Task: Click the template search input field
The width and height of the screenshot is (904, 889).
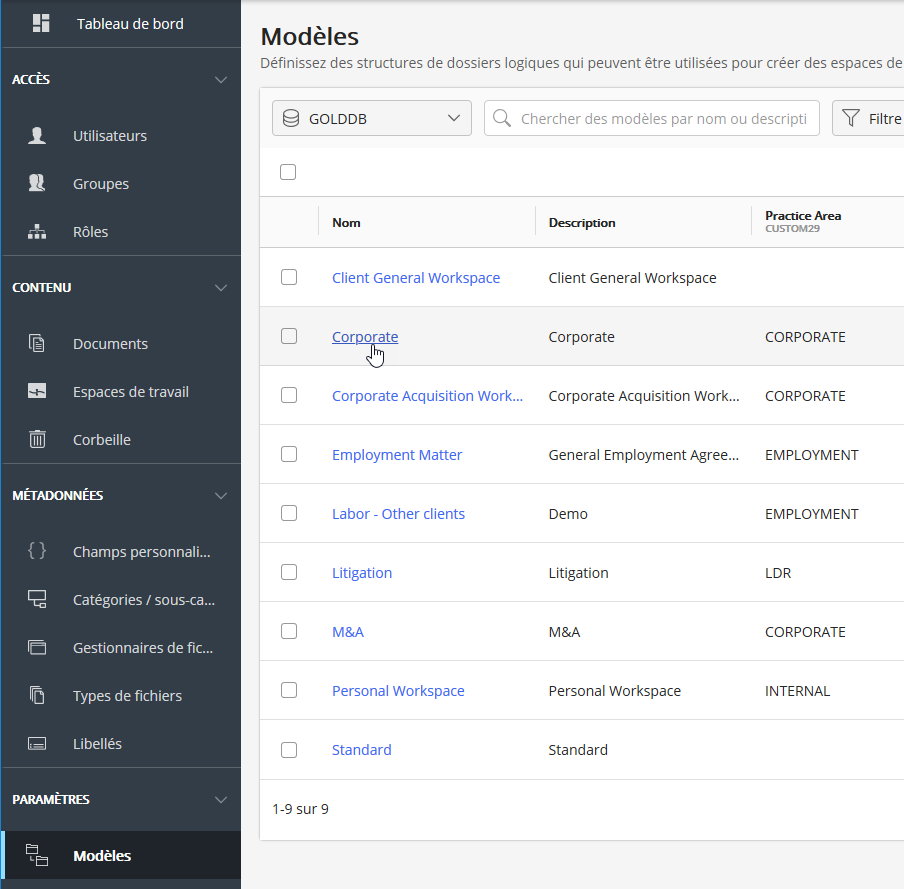Action: [662, 118]
